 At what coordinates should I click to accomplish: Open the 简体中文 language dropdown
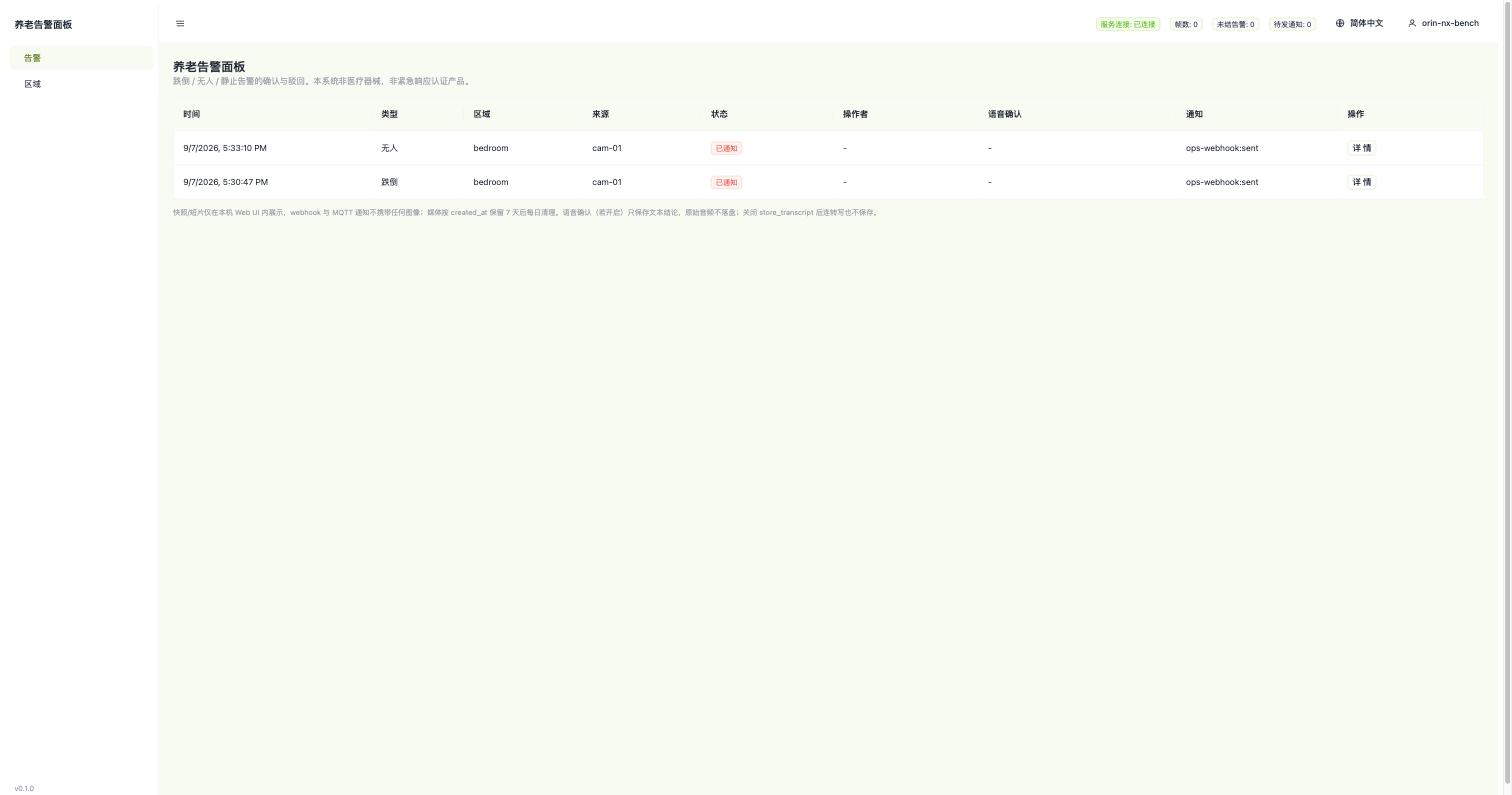click(1360, 23)
